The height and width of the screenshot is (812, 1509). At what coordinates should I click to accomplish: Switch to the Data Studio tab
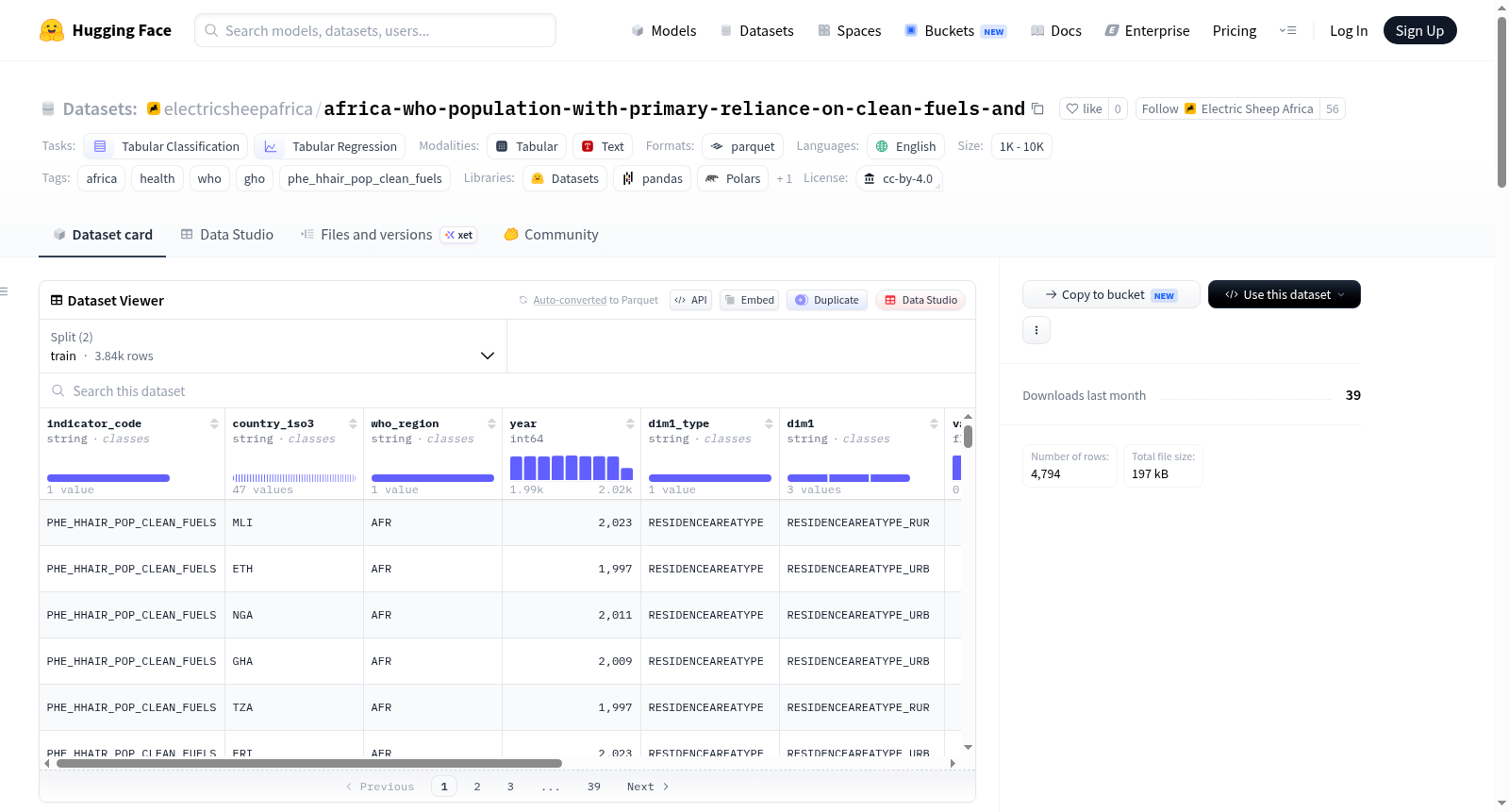tap(227, 235)
